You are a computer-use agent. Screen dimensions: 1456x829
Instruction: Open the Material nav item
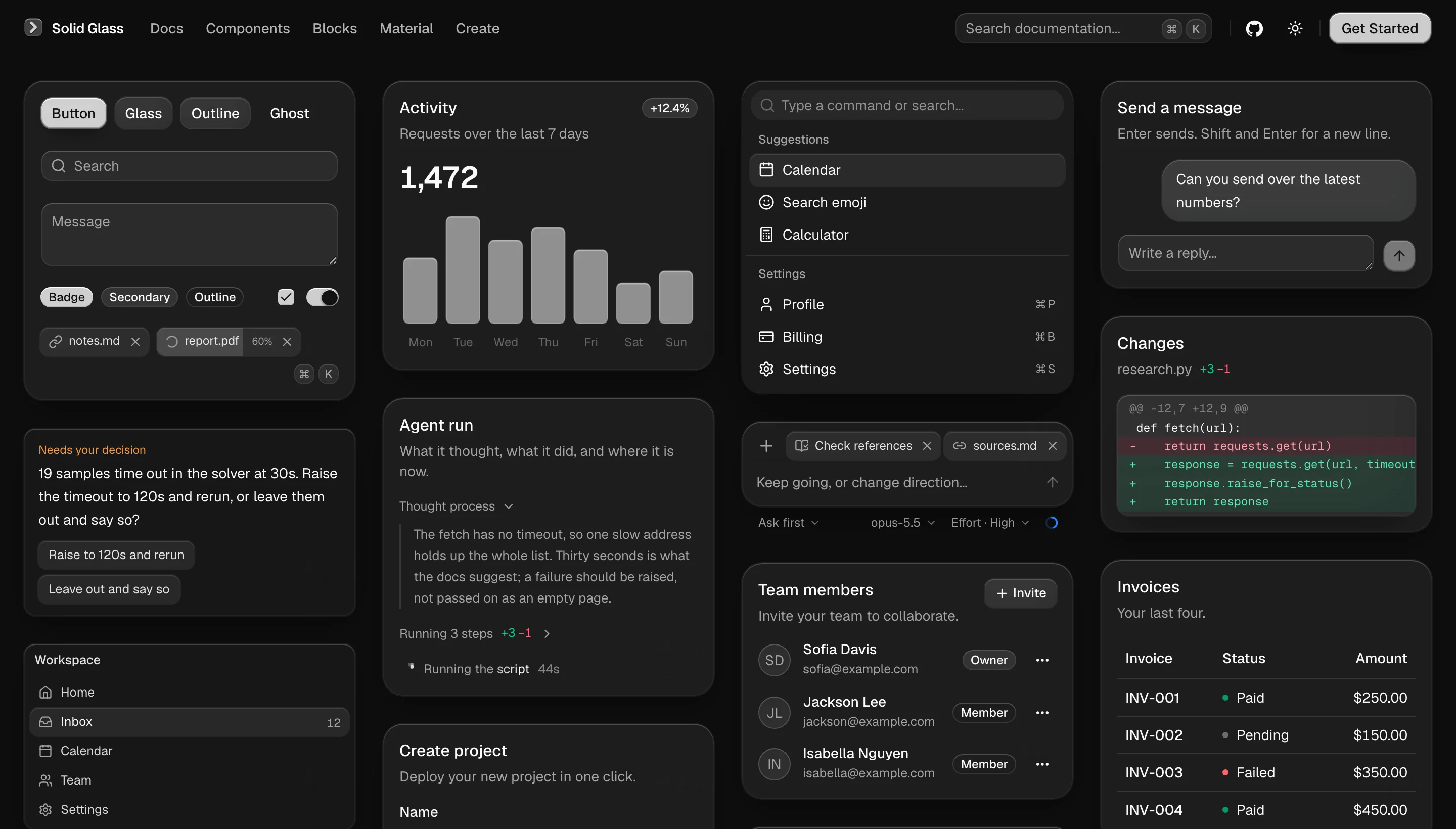point(406,28)
